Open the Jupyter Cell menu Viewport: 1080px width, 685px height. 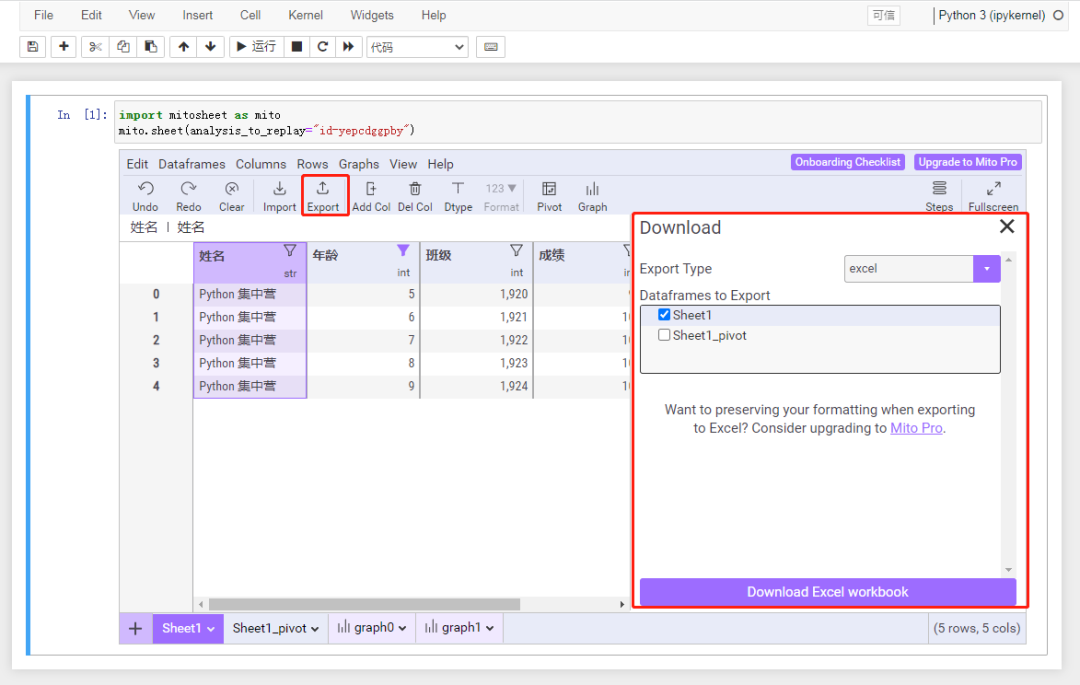point(250,15)
